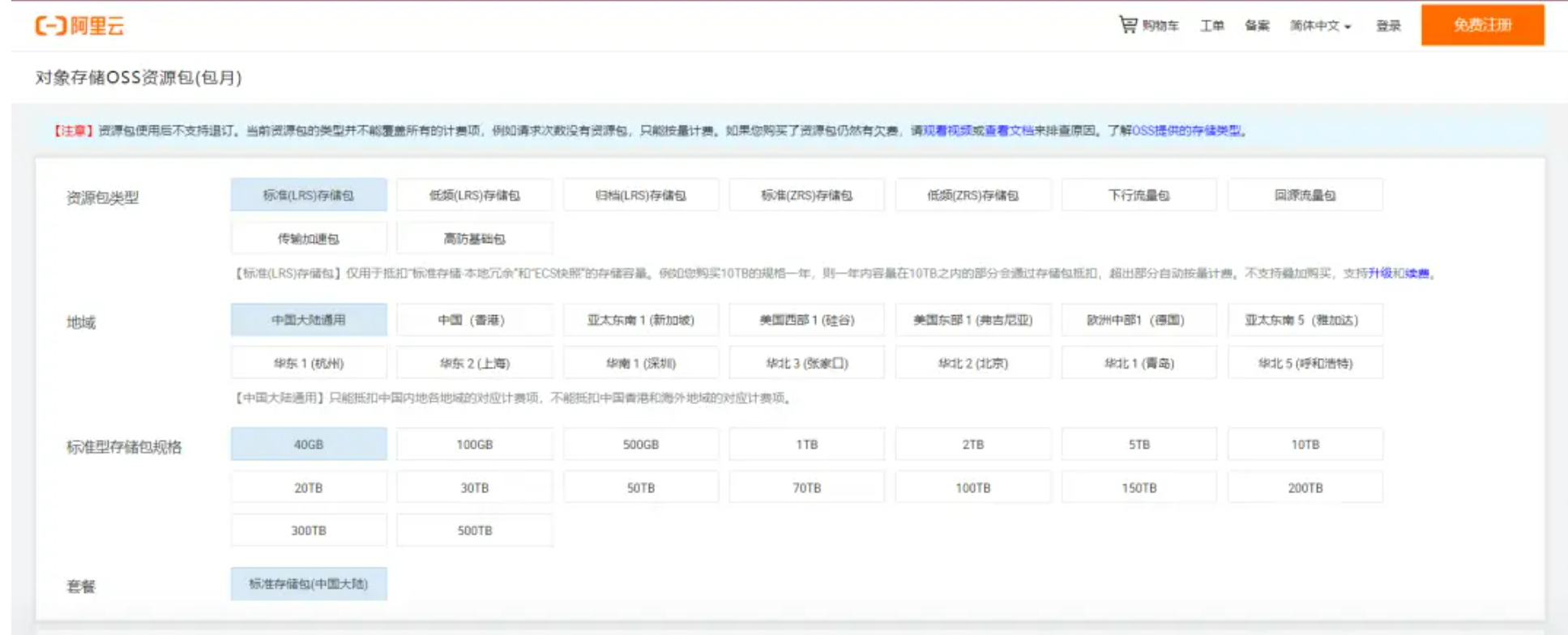Choose 亚太东南 1 (新加坡) region
The width and height of the screenshot is (1568, 635).
point(641,320)
